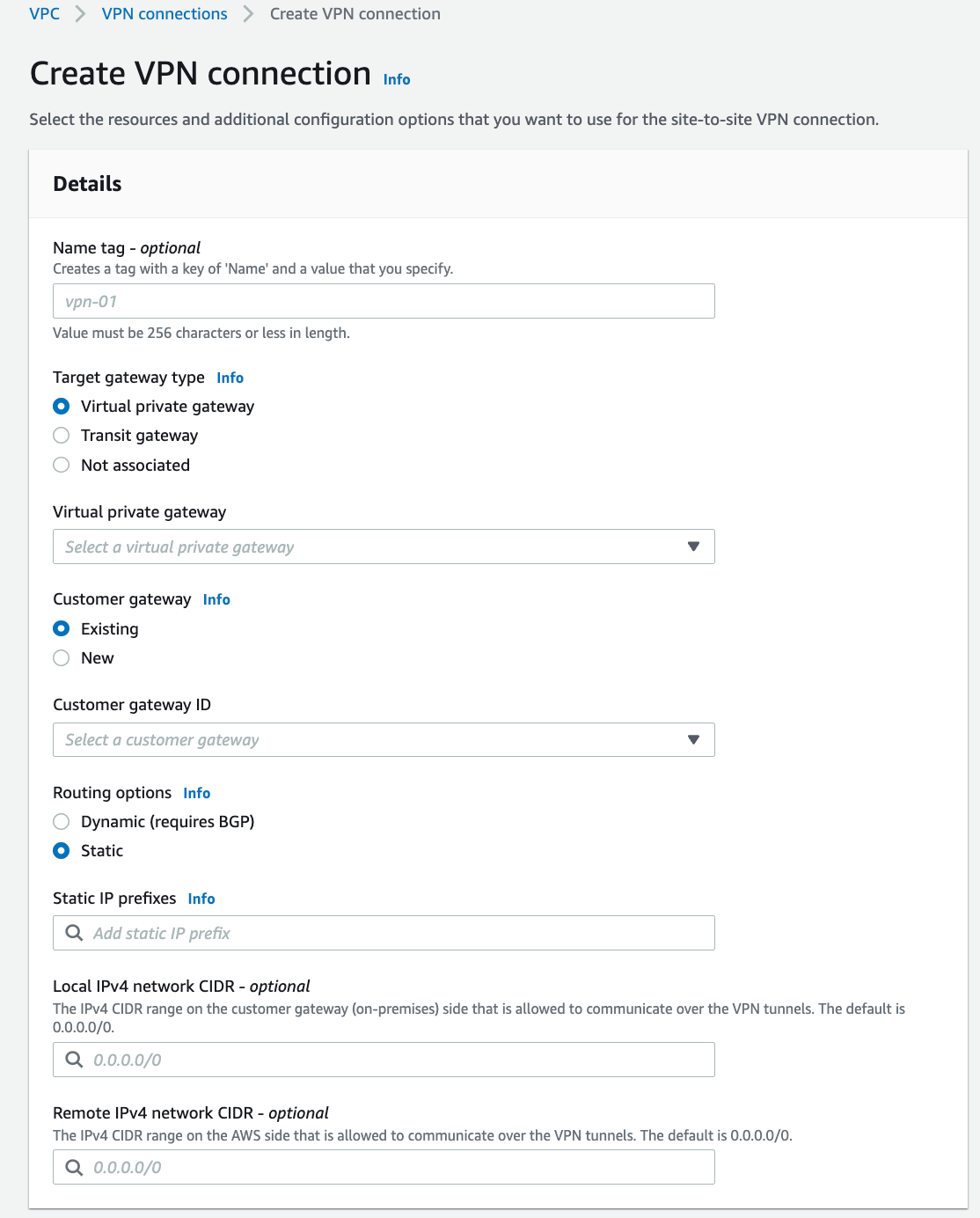Open the Select a customer gateway dropdown
The image size is (980, 1218).
pos(352,739)
